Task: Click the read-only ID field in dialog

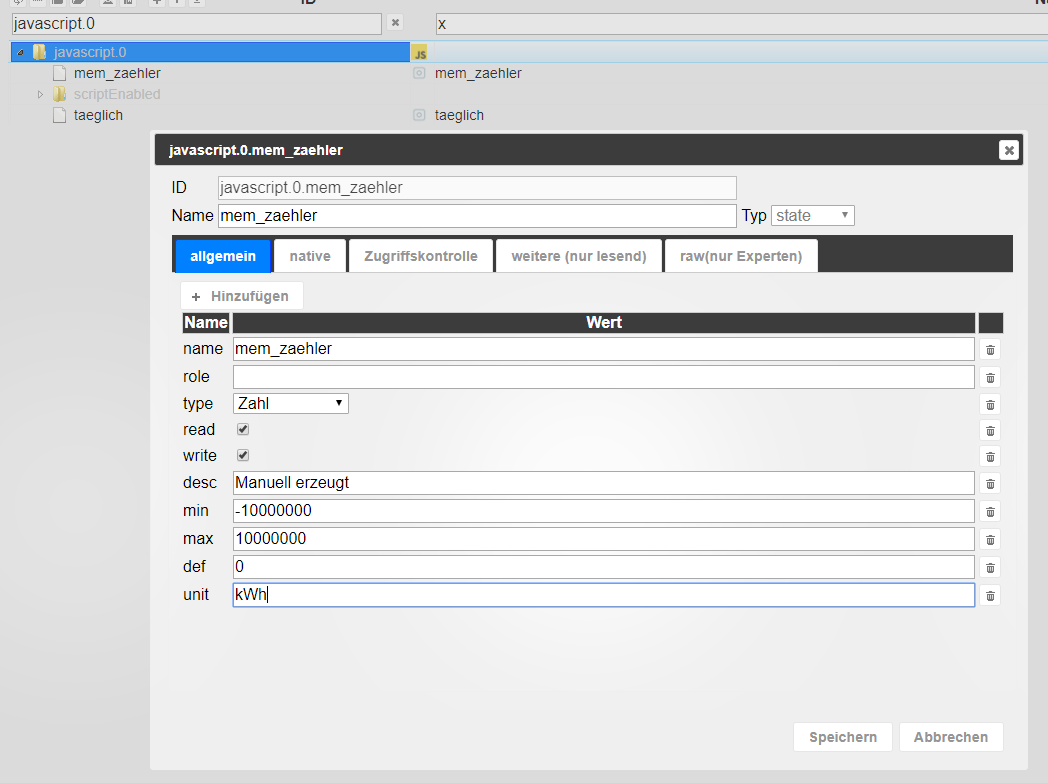Action: (x=477, y=188)
